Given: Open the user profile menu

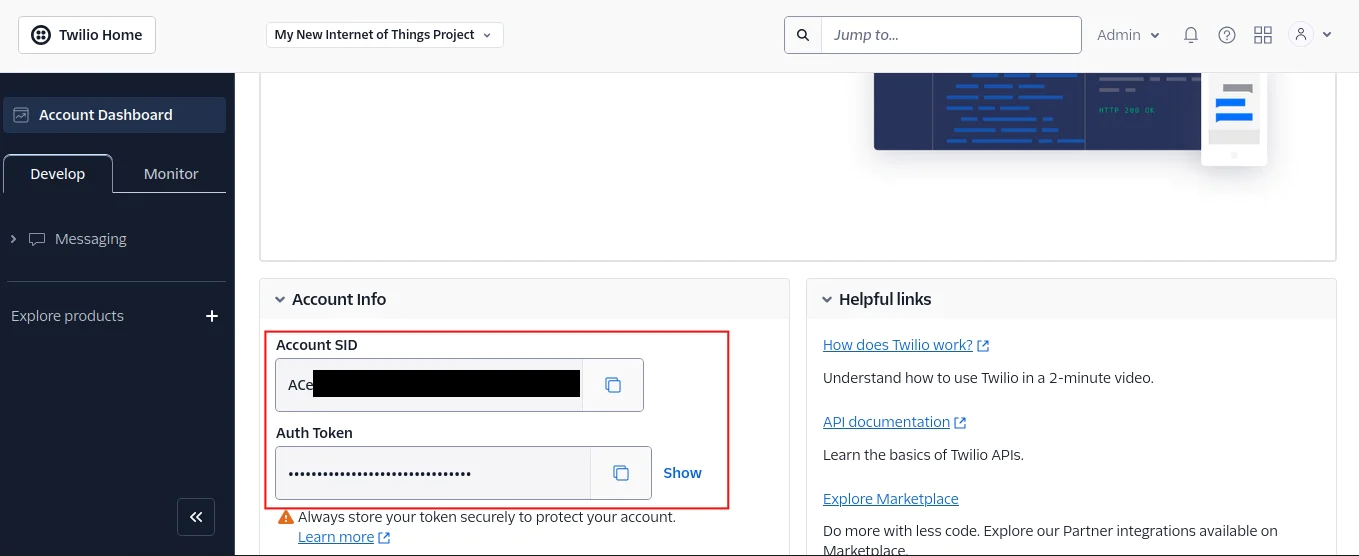Looking at the screenshot, I should [1300, 35].
